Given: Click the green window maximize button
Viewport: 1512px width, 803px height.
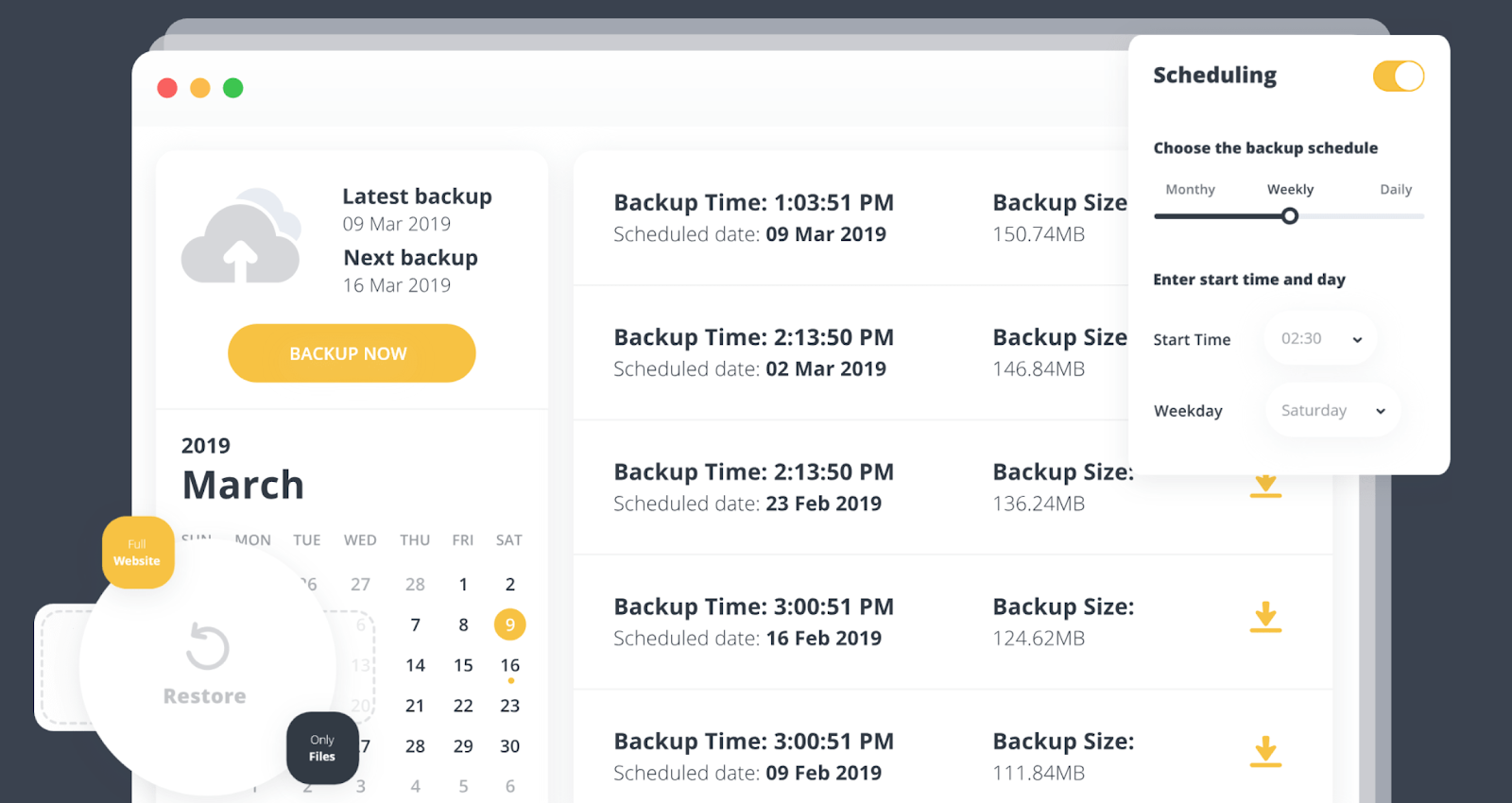Looking at the screenshot, I should pos(233,88).
